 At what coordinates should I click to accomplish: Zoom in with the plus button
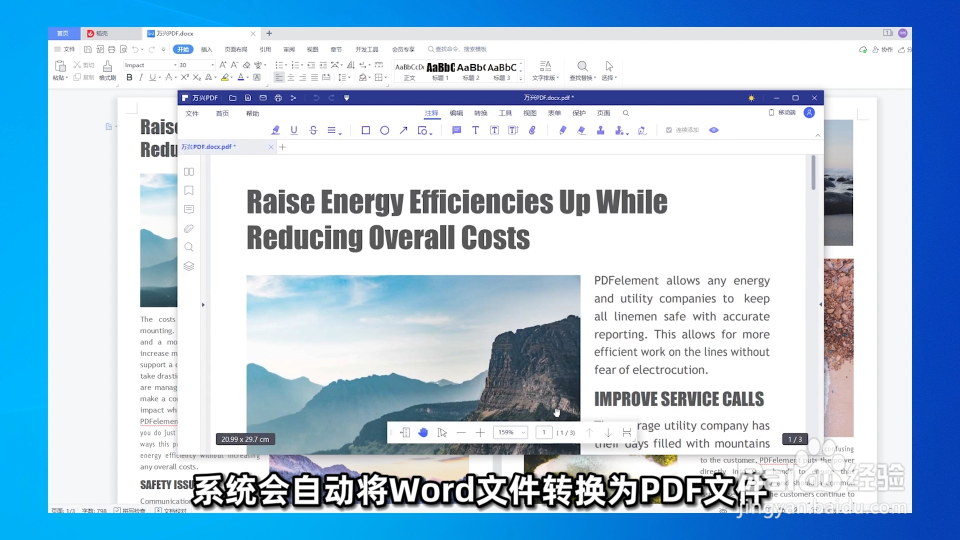point(480,433)
